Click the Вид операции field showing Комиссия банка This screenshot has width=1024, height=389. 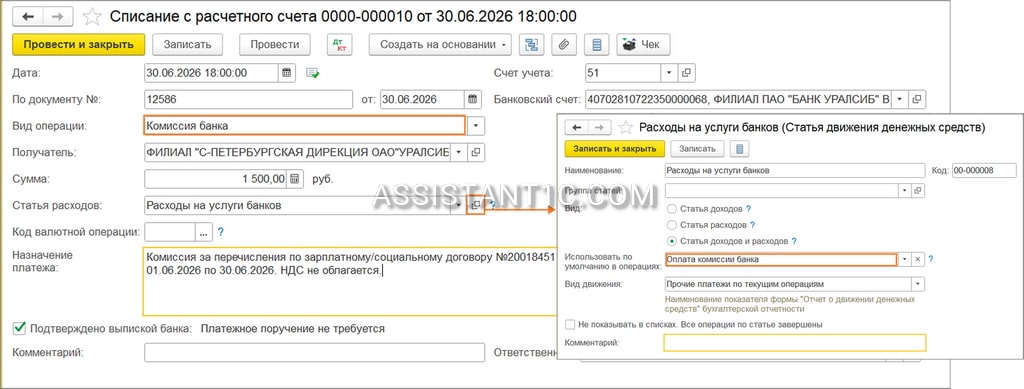tap(304, 125)
